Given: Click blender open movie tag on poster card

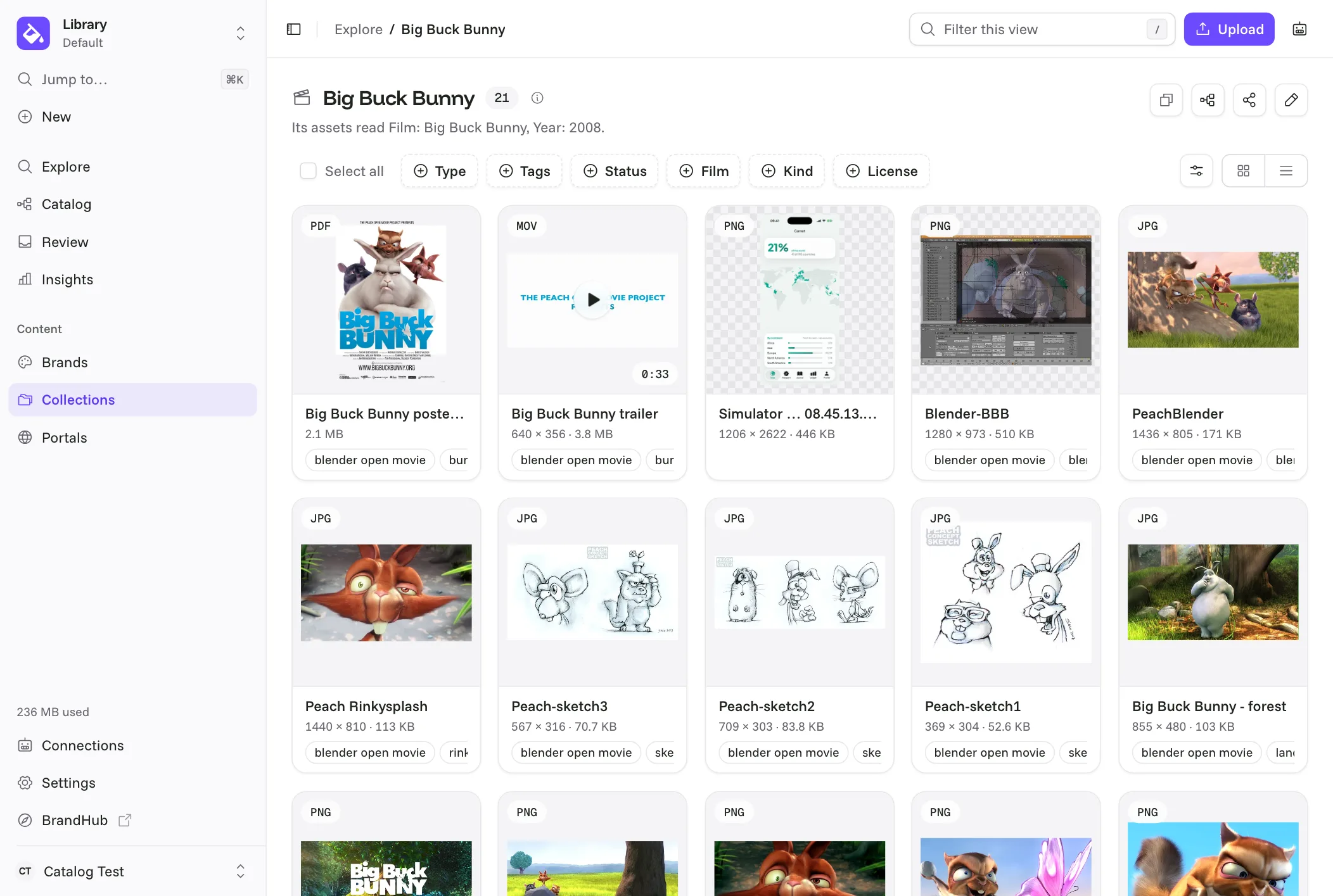Looking at the screenshot, I should tap(370, 460).
